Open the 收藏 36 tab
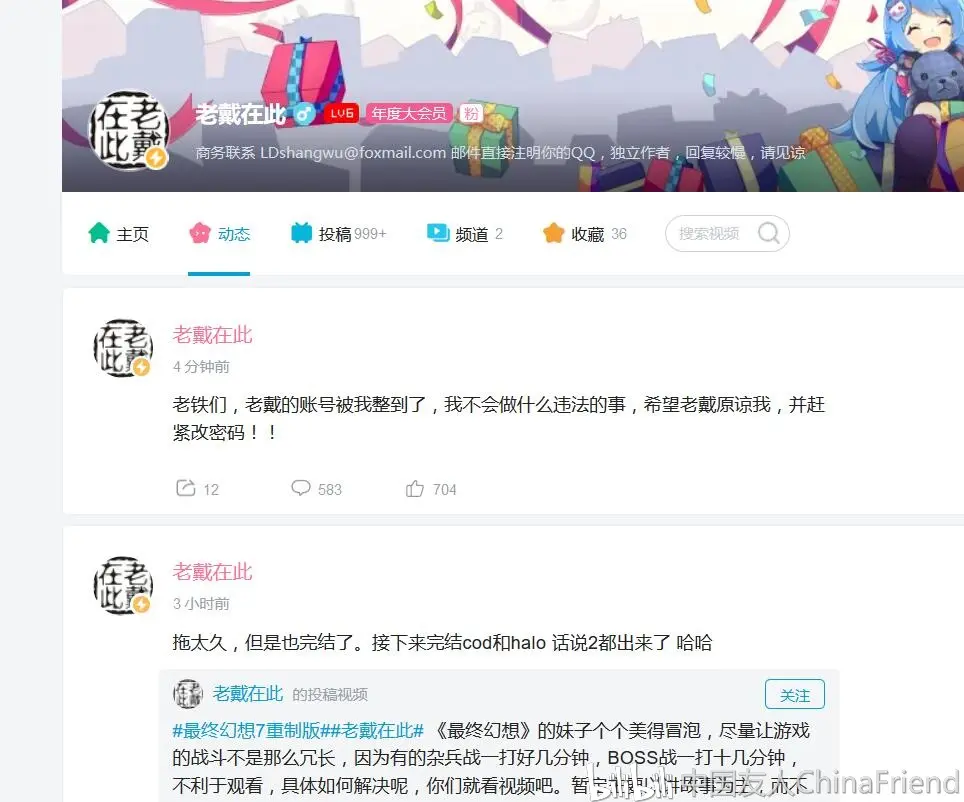 click(585, 234)
